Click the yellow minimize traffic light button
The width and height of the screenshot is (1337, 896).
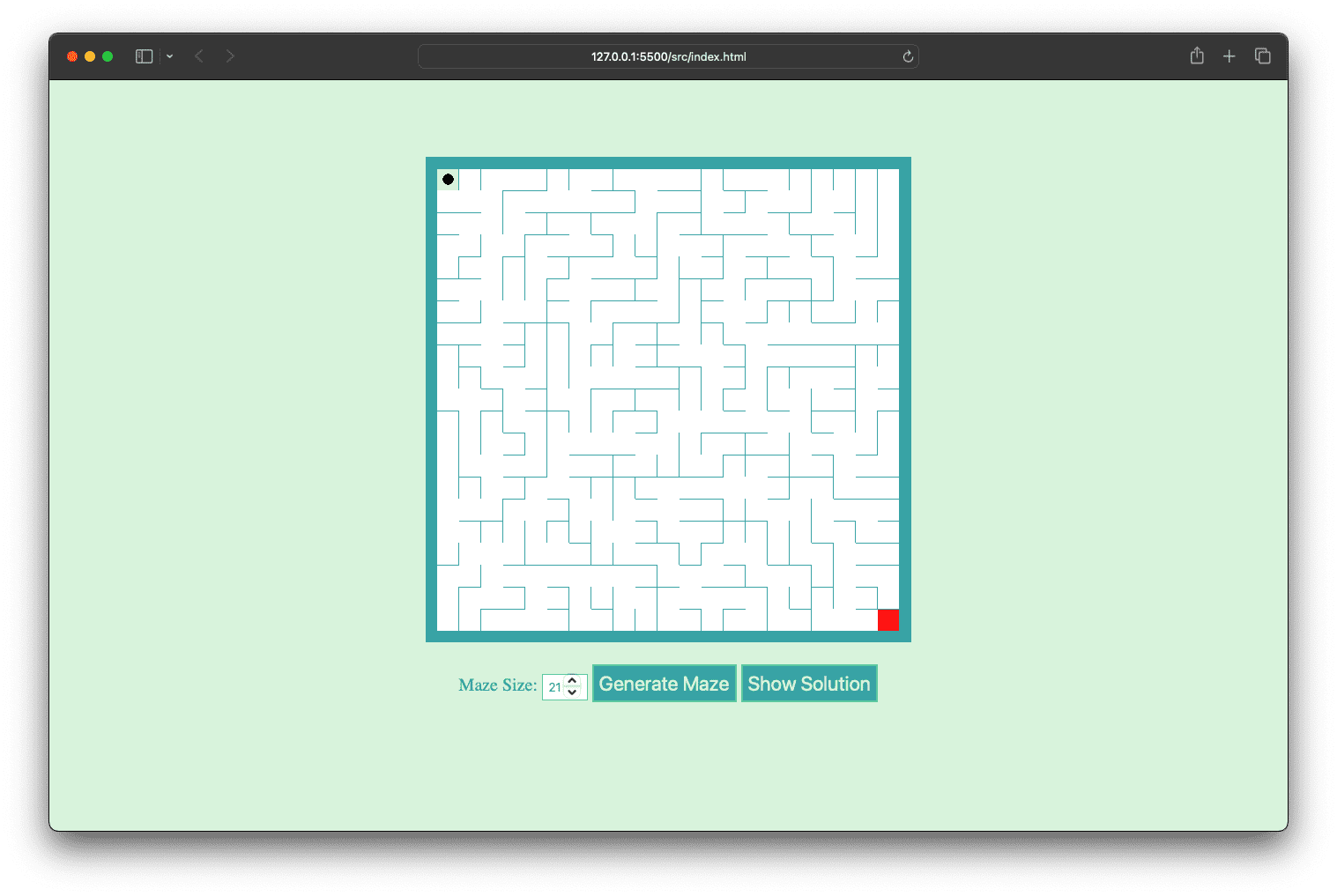click(89, 56)
